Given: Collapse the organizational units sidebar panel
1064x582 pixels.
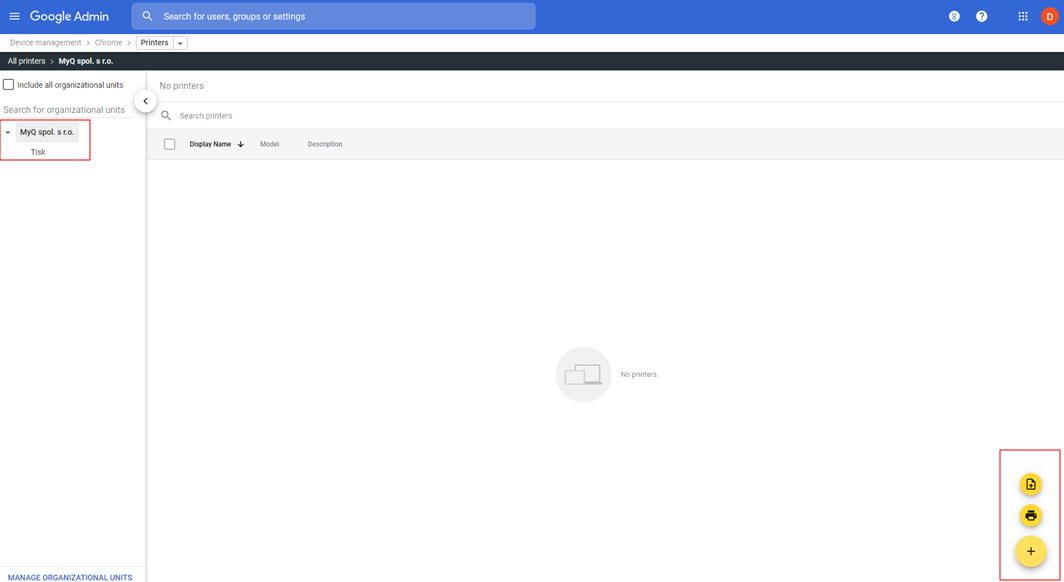Looking at the screenshot, I should [145, 100].
